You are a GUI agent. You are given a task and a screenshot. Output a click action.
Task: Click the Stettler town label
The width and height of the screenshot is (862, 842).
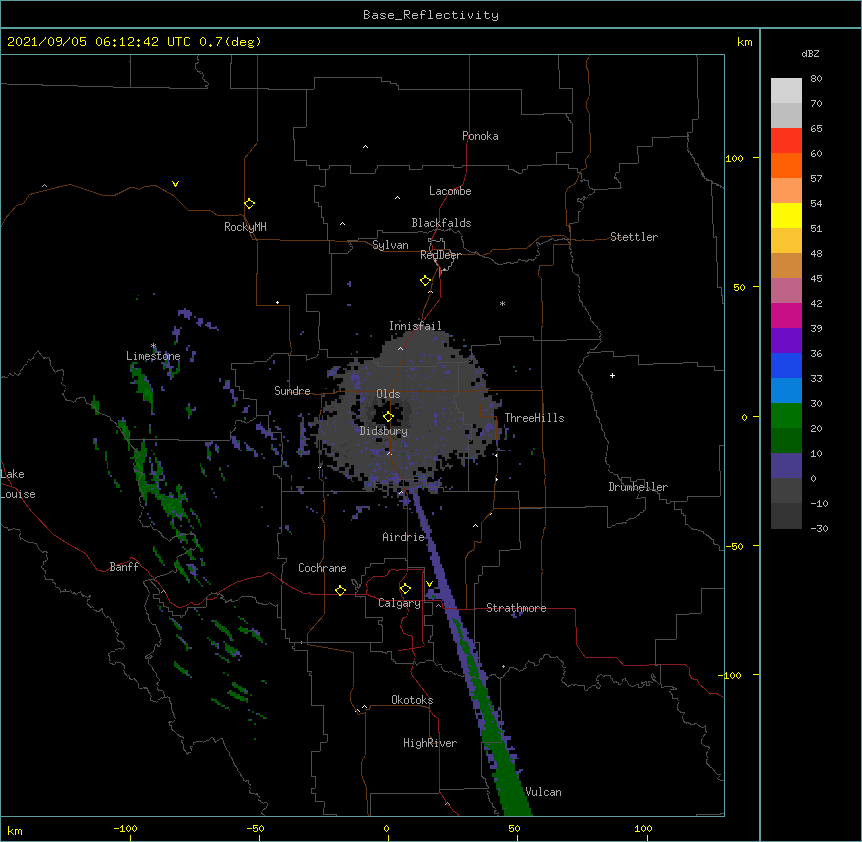[x=634, y=237]
